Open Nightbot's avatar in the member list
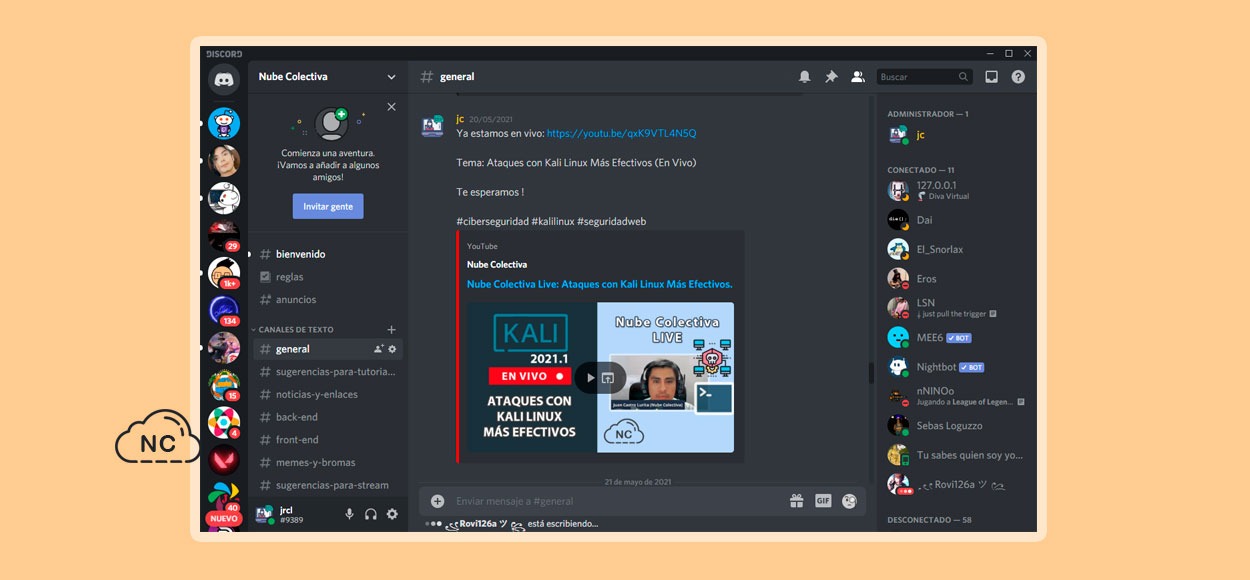 coord(898,367)
